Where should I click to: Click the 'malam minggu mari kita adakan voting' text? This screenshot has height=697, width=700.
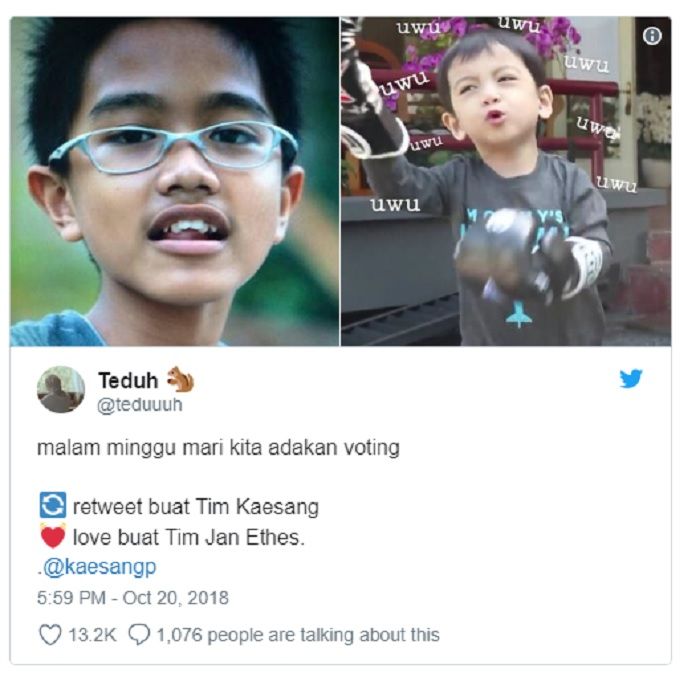click(218, 448)
